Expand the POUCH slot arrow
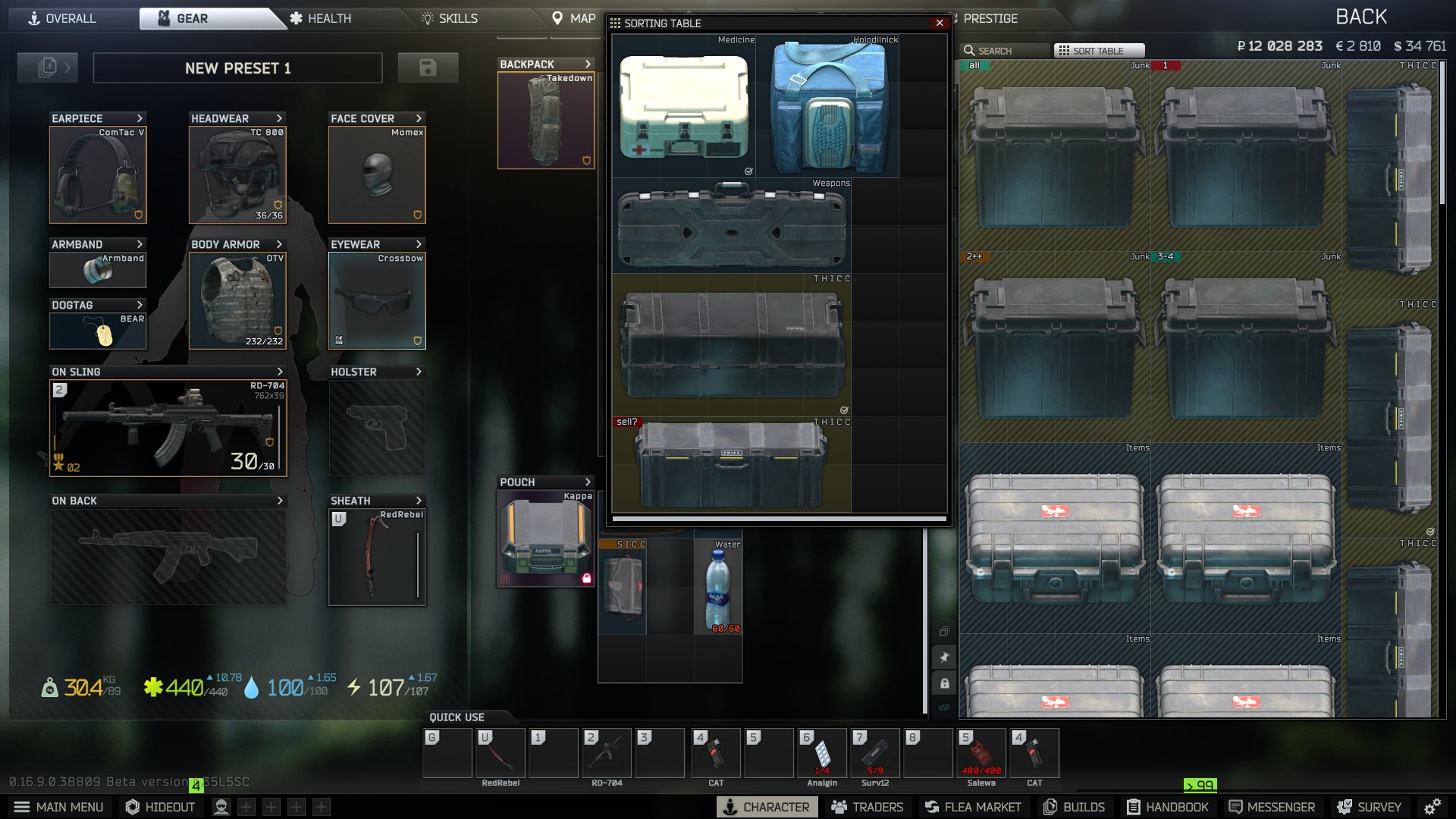Image resolution: width=1456 pixels, height=819 pixels. coord(588,482)
